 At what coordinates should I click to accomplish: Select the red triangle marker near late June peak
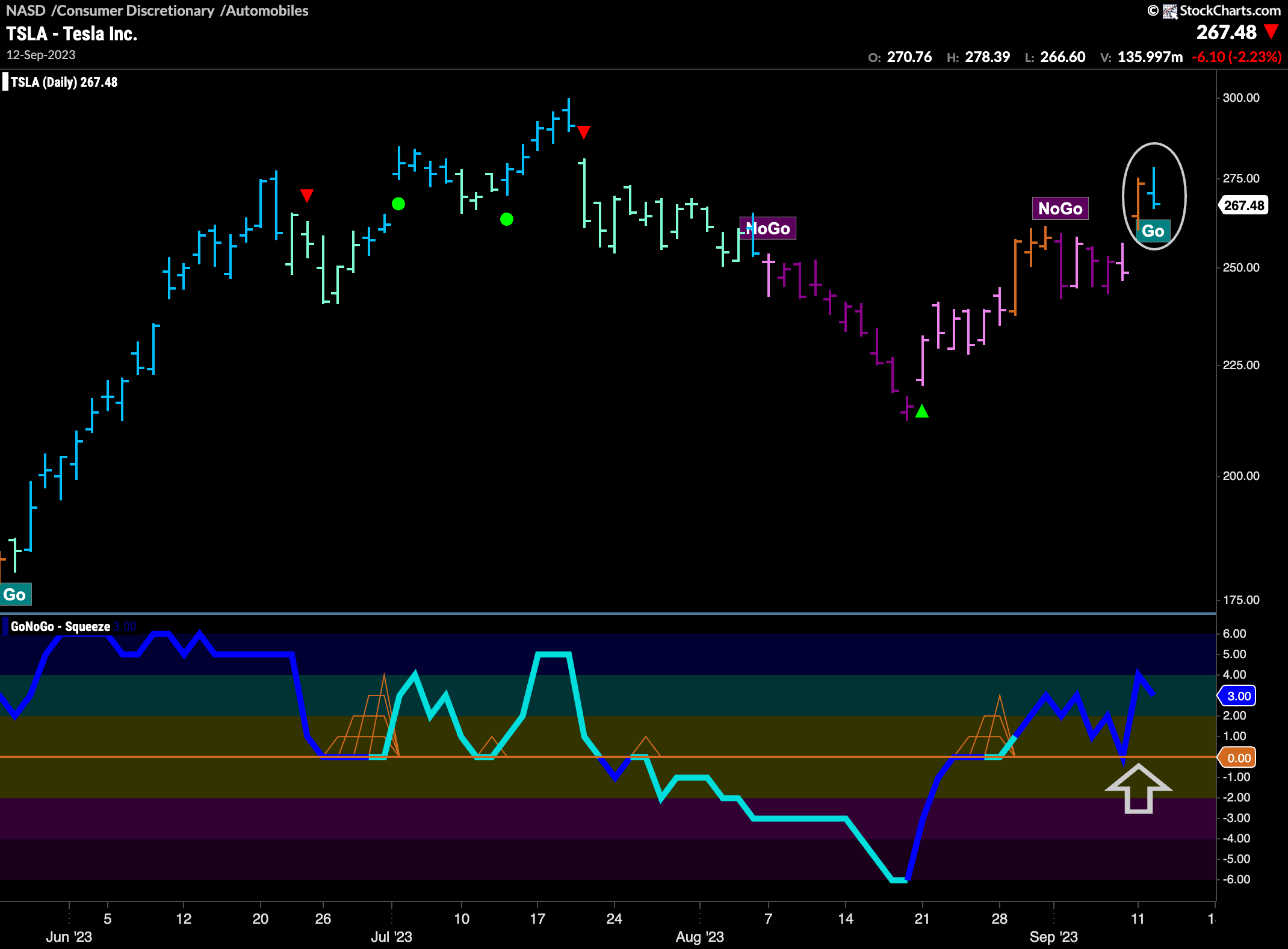(307, 196)
